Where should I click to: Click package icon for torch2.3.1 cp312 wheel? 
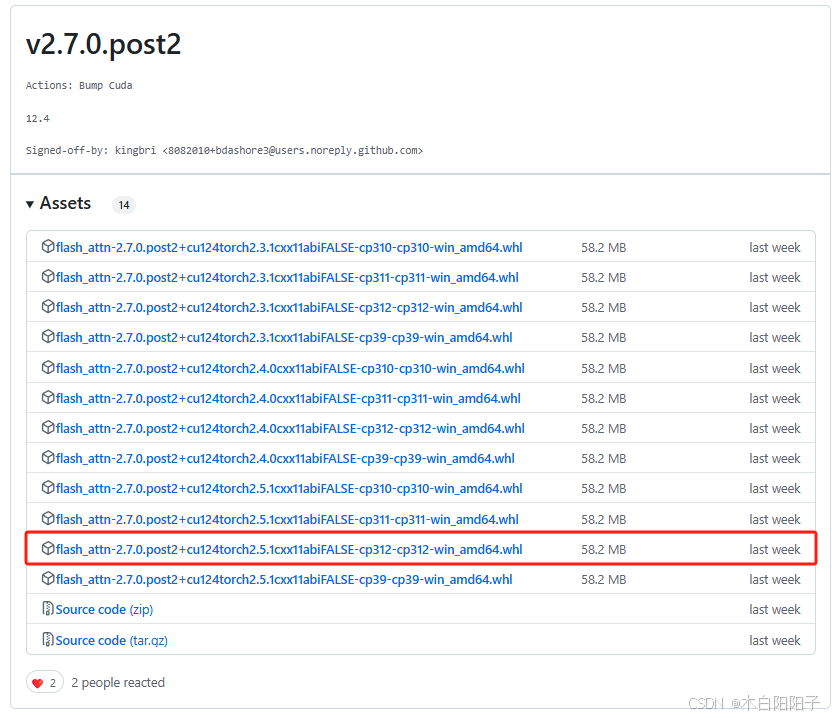tap(48, 306)
